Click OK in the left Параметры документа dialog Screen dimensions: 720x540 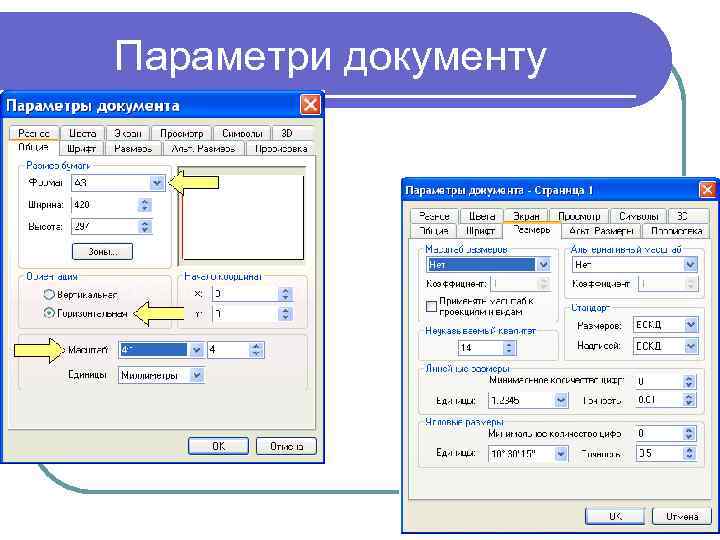[219, 446]
